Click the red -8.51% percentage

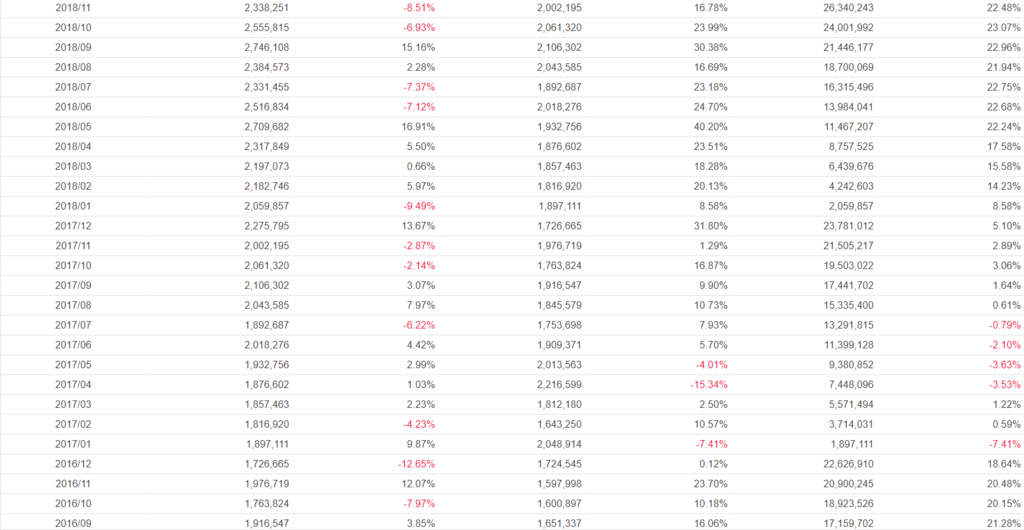click(418, 7)
